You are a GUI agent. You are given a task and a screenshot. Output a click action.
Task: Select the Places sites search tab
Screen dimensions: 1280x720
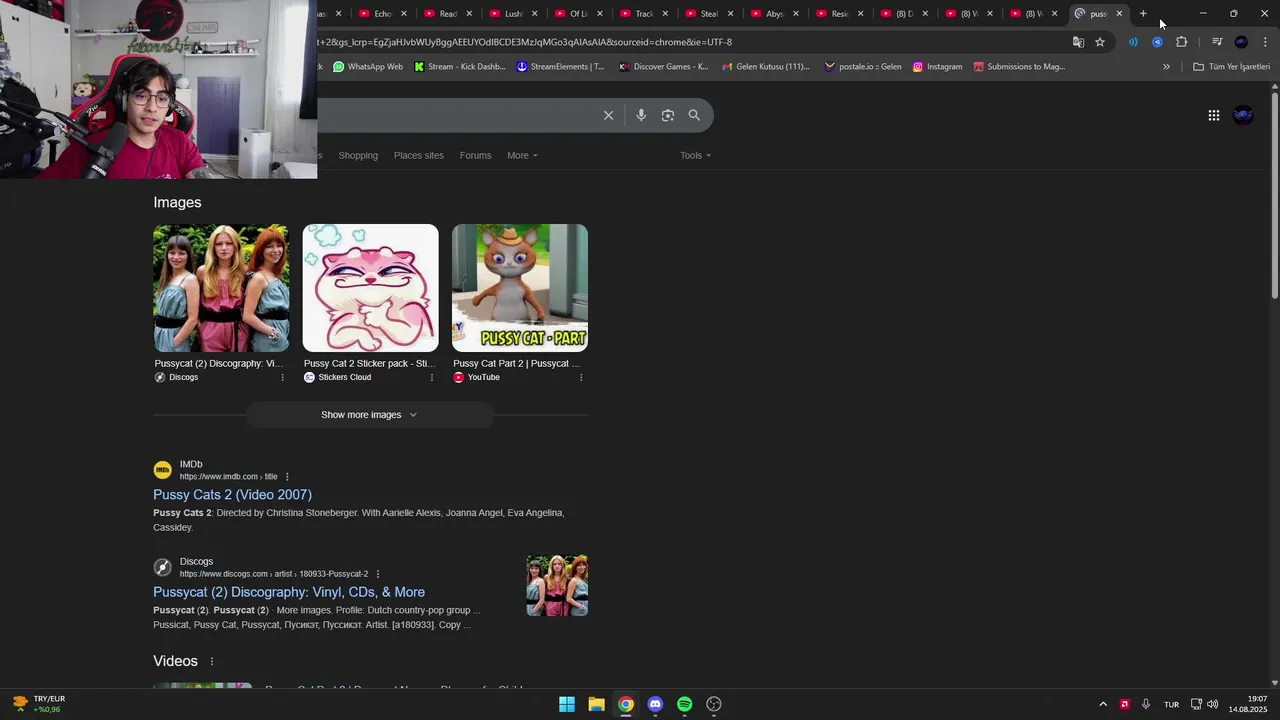coord(419,155)
